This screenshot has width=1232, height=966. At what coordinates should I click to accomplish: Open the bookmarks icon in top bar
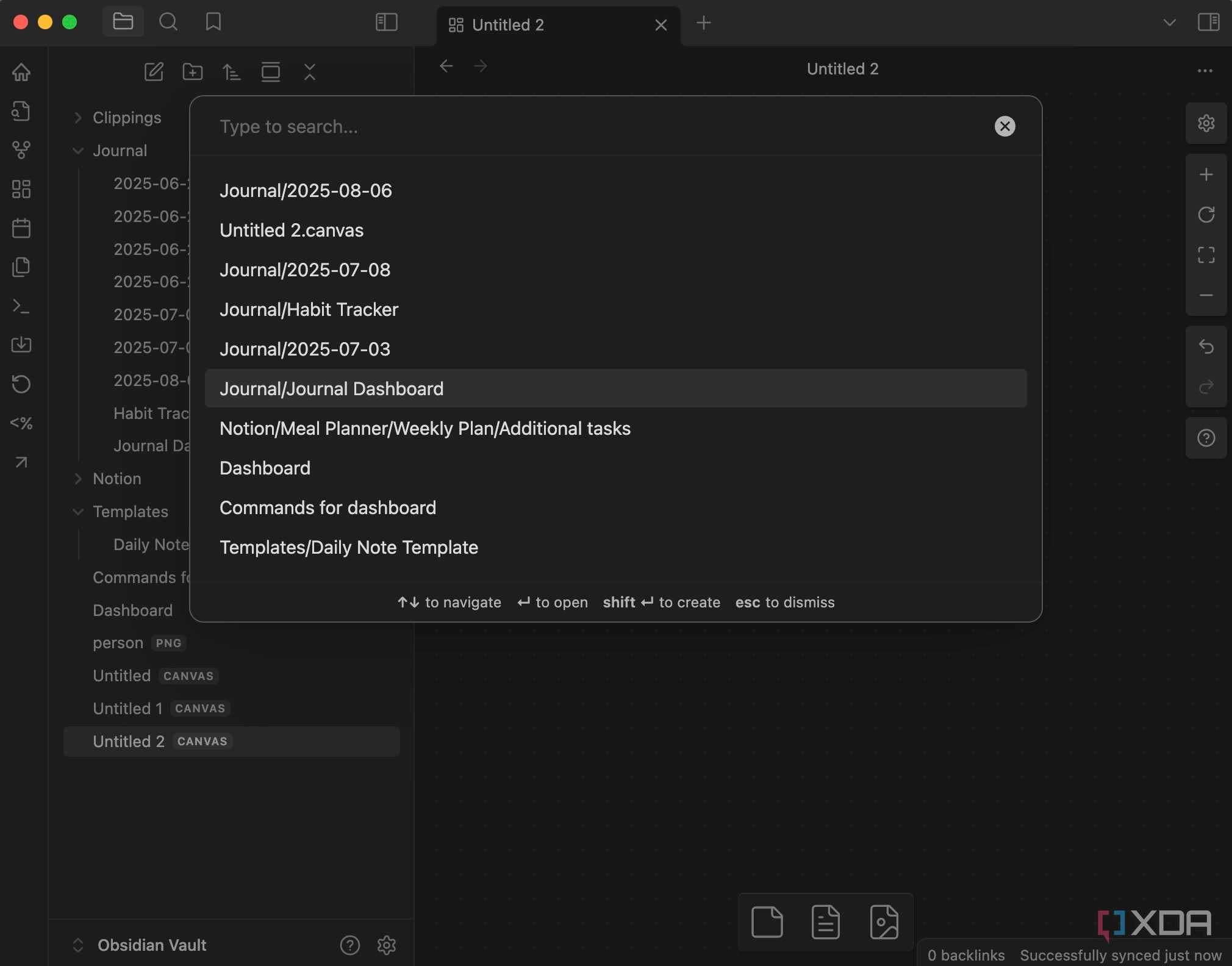213,22
